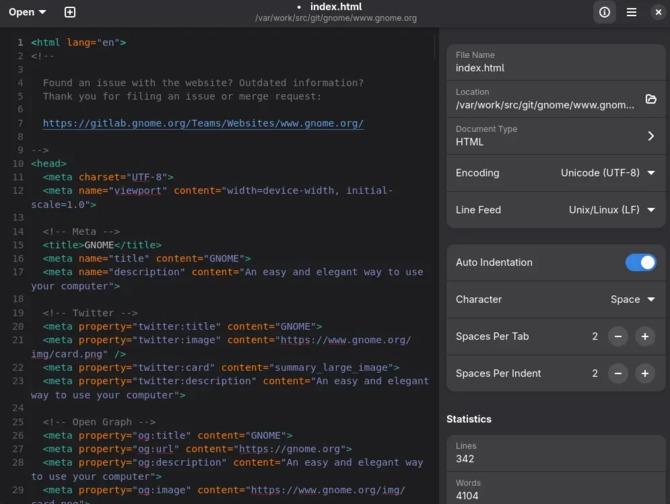Click the "description" name attribute value
The image size is (670, 504).
pyautogui.click(x=147, y=272)
